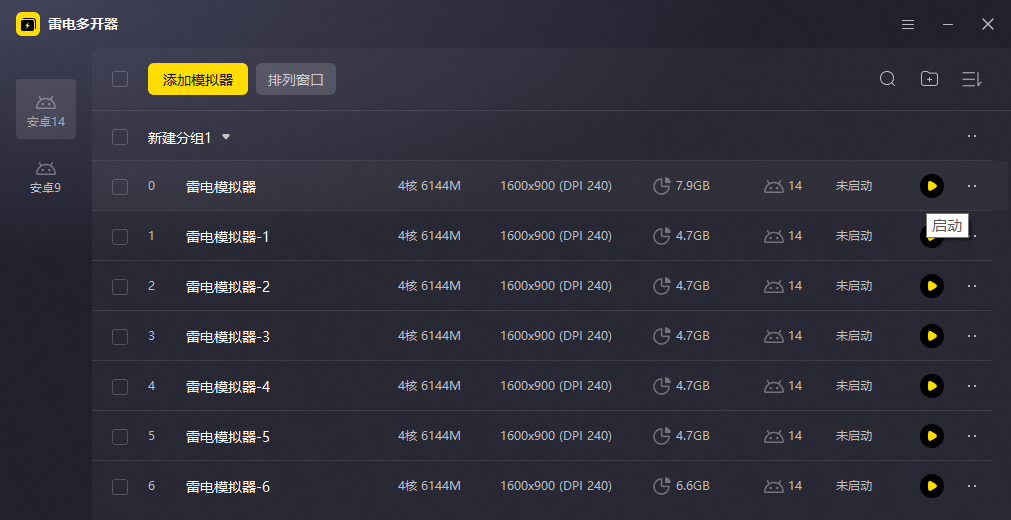Launch the 雷电模拟器-3 instance
The width and height of the screenshot is (1011, 520).
(932, 336)
